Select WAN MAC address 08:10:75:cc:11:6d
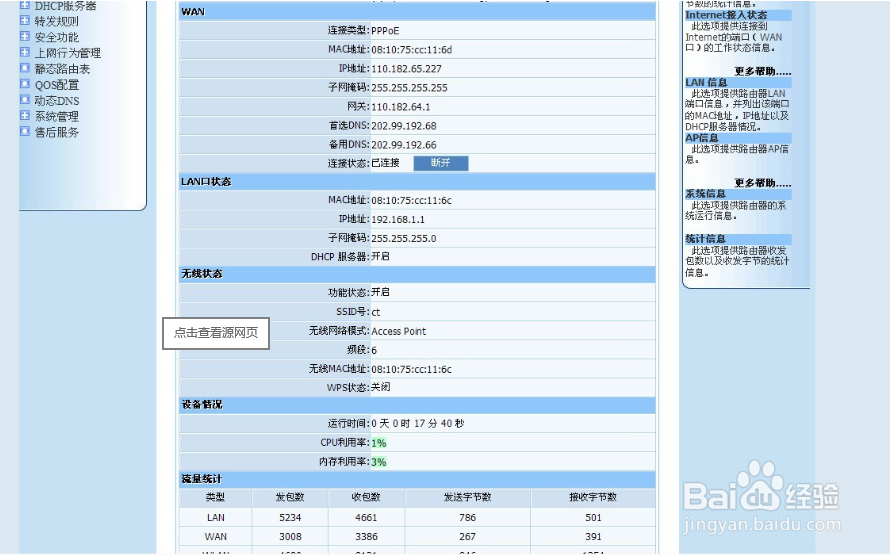This screenshot has height=555, width=890. click(x=412, y=50)
